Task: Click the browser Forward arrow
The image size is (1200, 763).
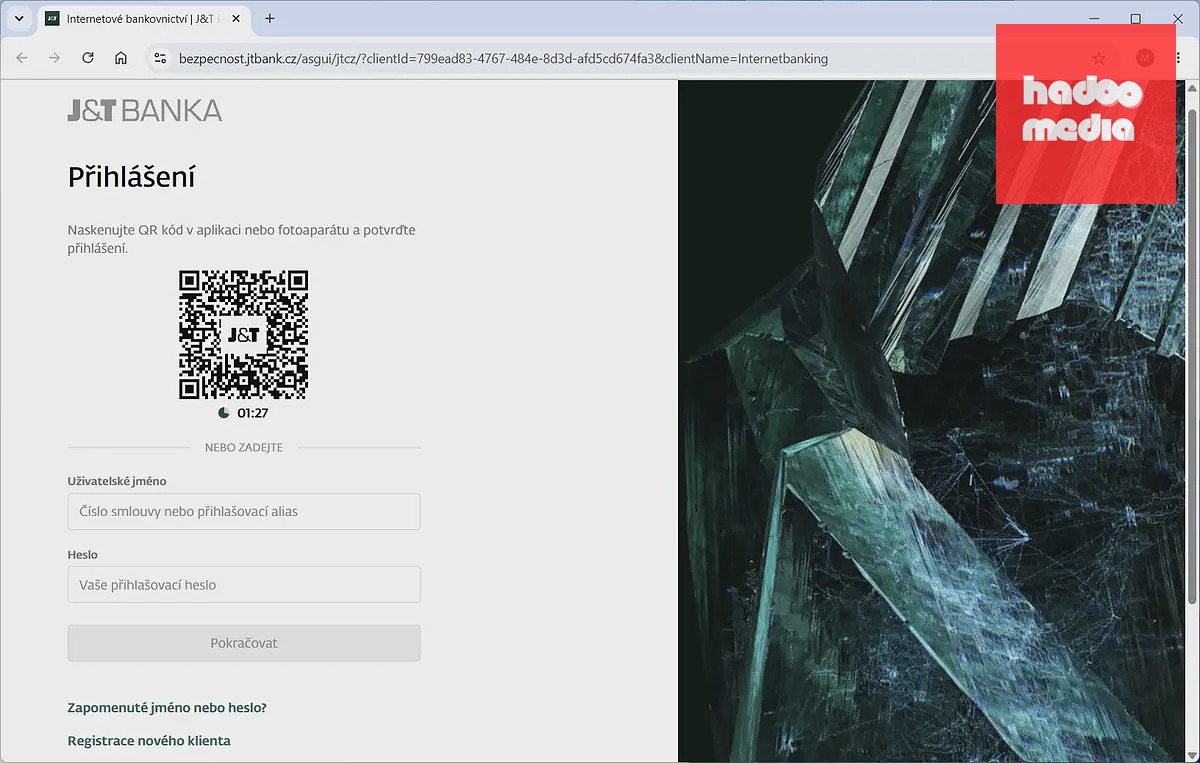Action: tap(55, 58)
